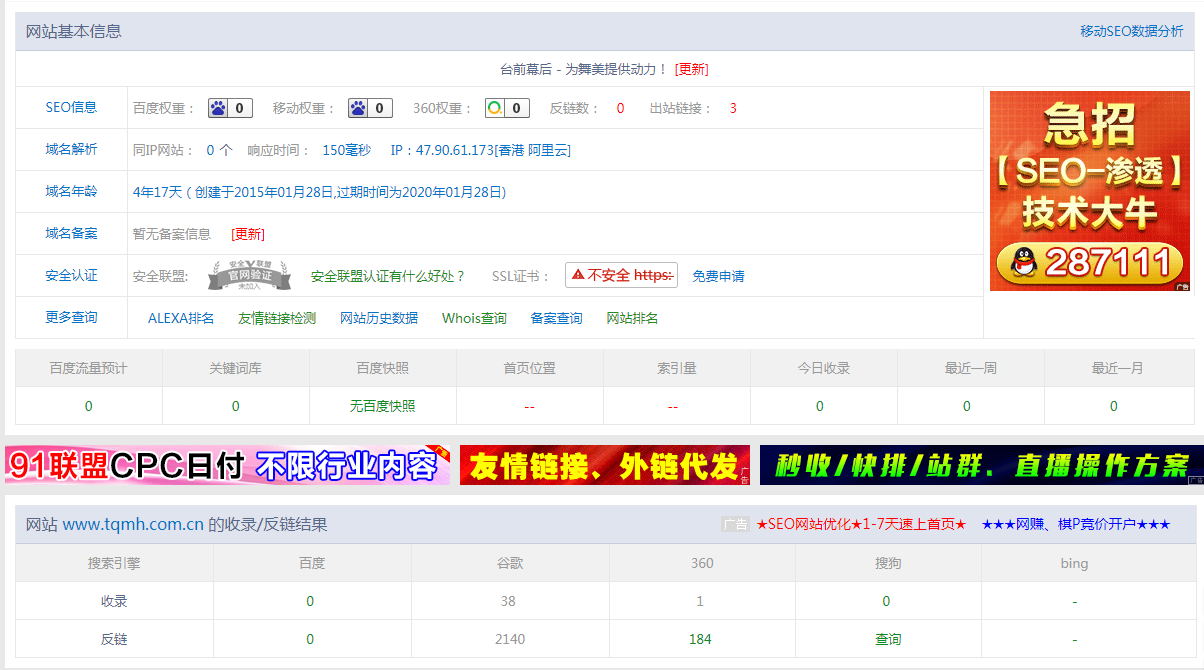This screenshot has height=670, width=1204.
Task: Click the 360 反链 value 184
Action: tap(700, 639)
